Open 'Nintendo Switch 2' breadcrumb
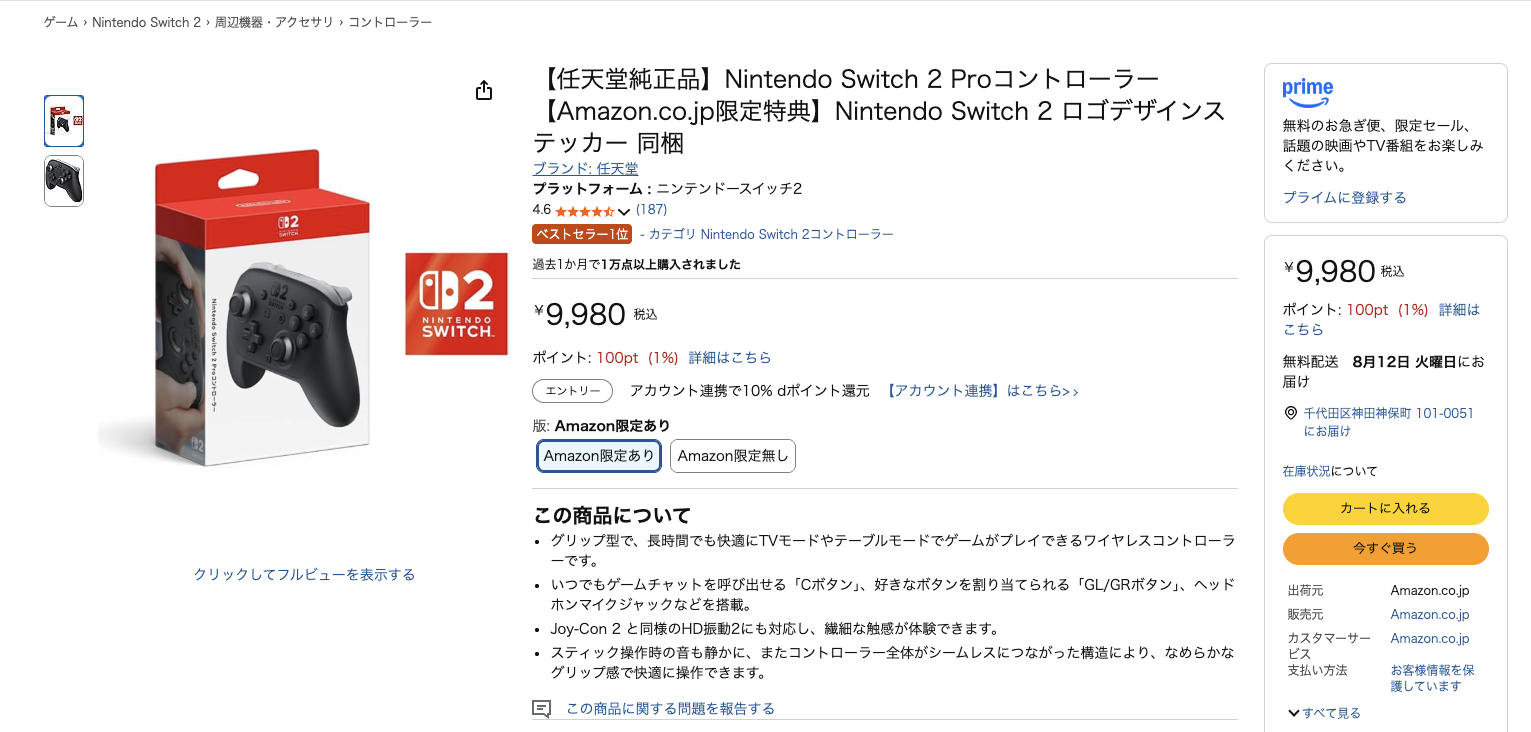 pyautogui.click(x=147, y=22)
